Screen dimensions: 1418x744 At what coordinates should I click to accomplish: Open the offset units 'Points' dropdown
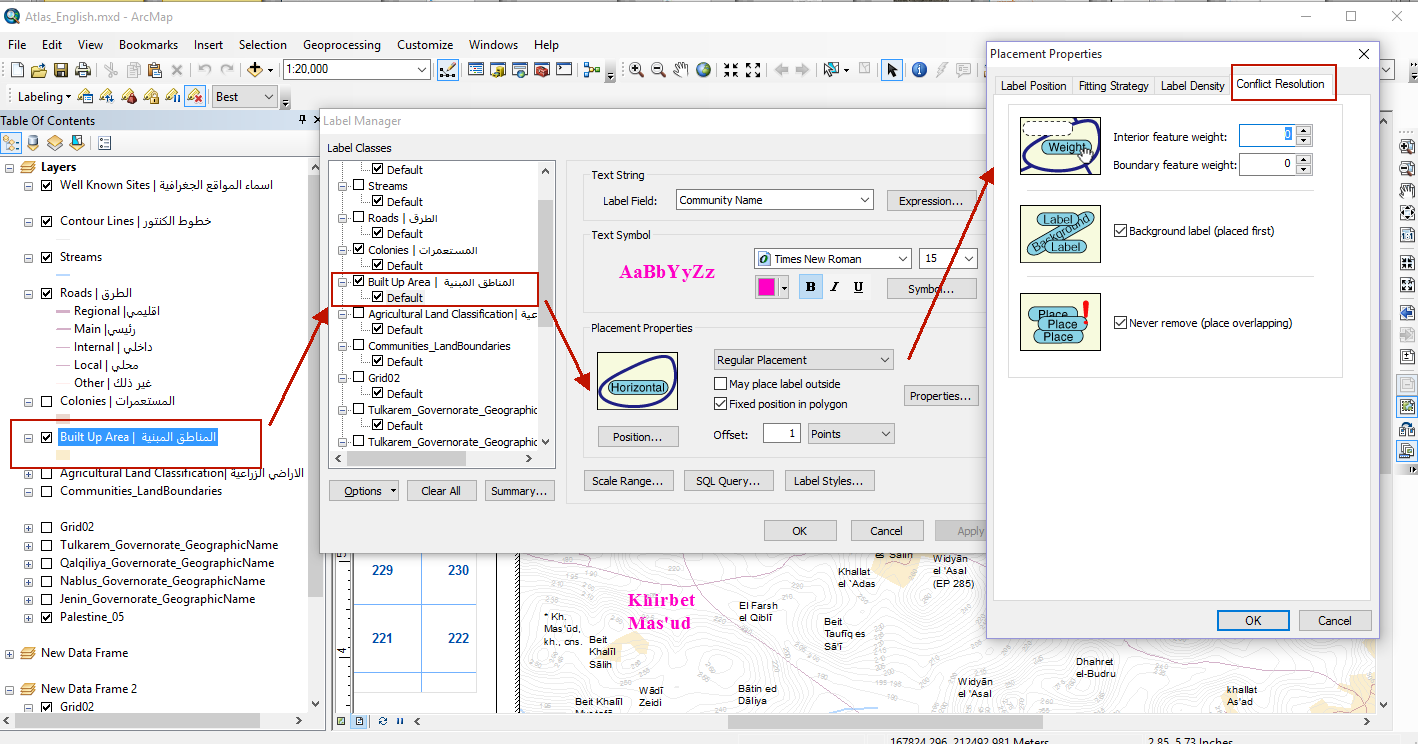point(885,434)
